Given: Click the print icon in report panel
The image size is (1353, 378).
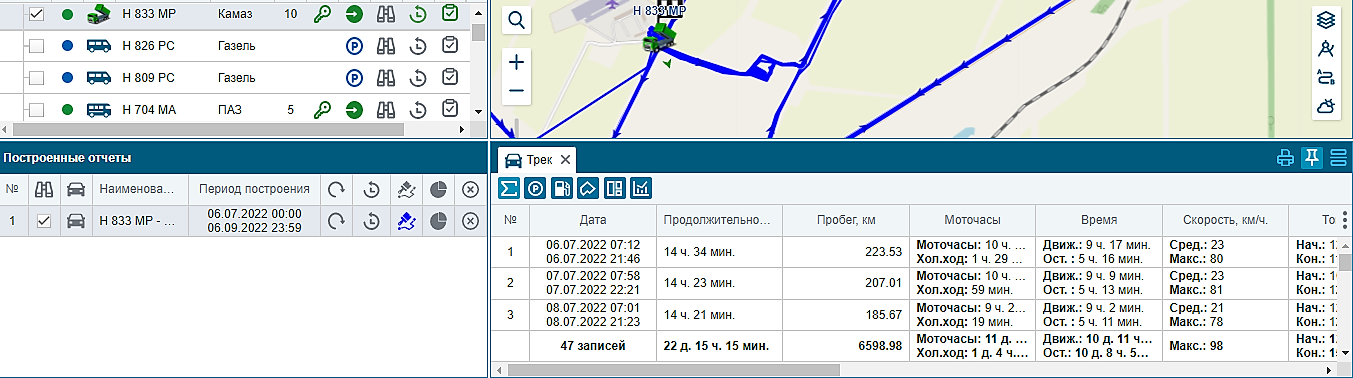Looking at the screenshot, I should [1286, 158].
